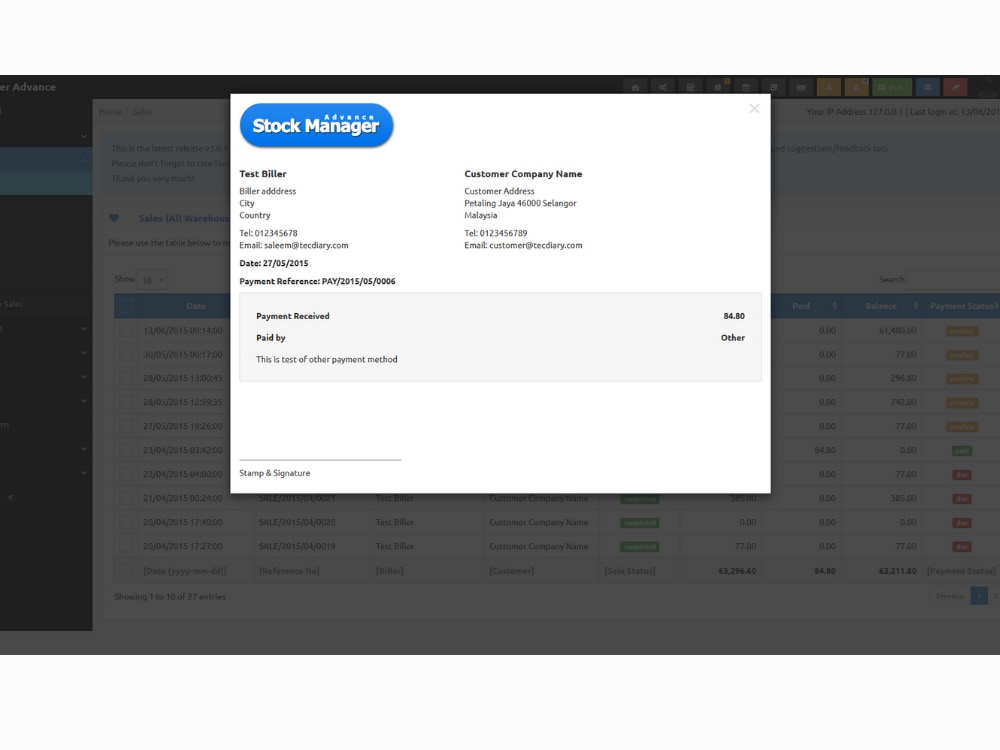This screenshot has height=750, width=1000.
Task: Open the Home breadcrumb link
Action: (110, 112)
